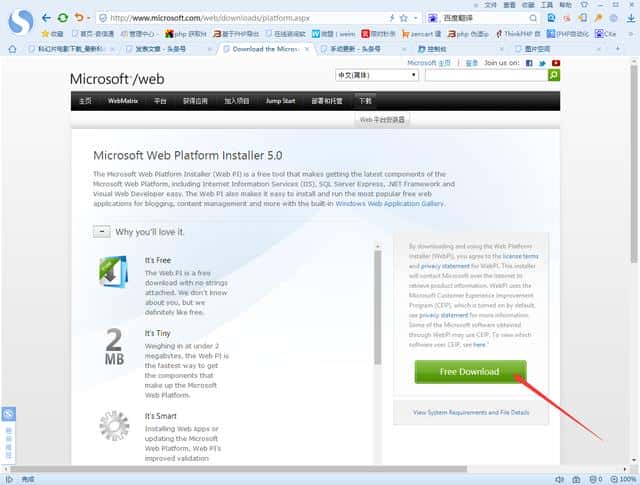Open dropdown arrow next to address star

pyautogui.click(x=416, y=18)
